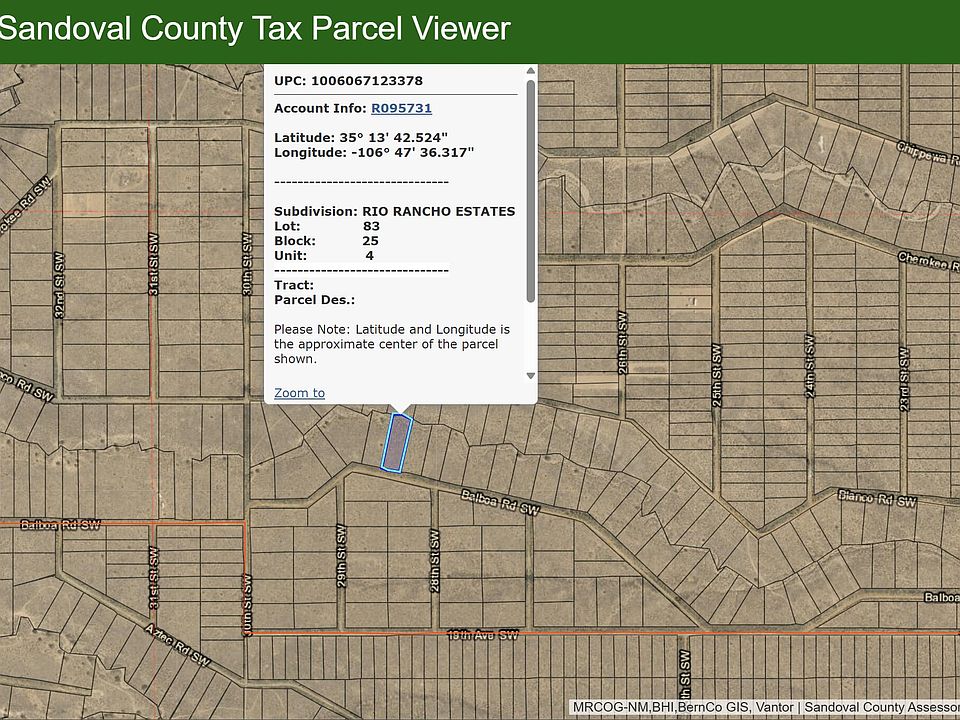Viewport: 960px width, 720px height.
Task: Click the UPC: 1006067123378 text
Action: pos(348,81)
